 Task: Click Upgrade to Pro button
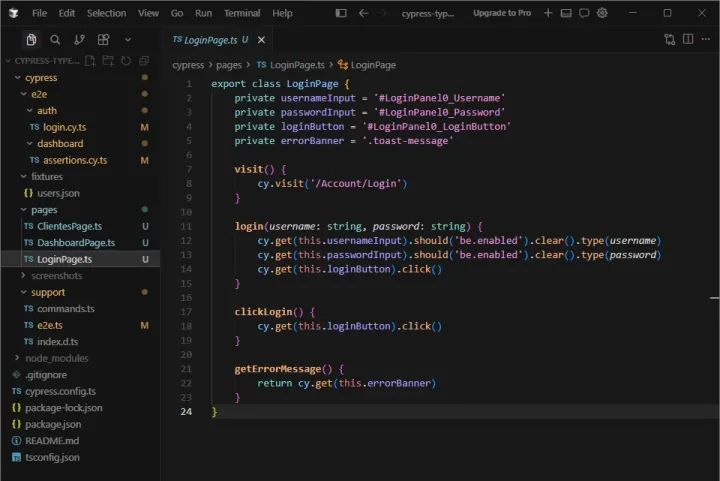[x=502, y=13]
